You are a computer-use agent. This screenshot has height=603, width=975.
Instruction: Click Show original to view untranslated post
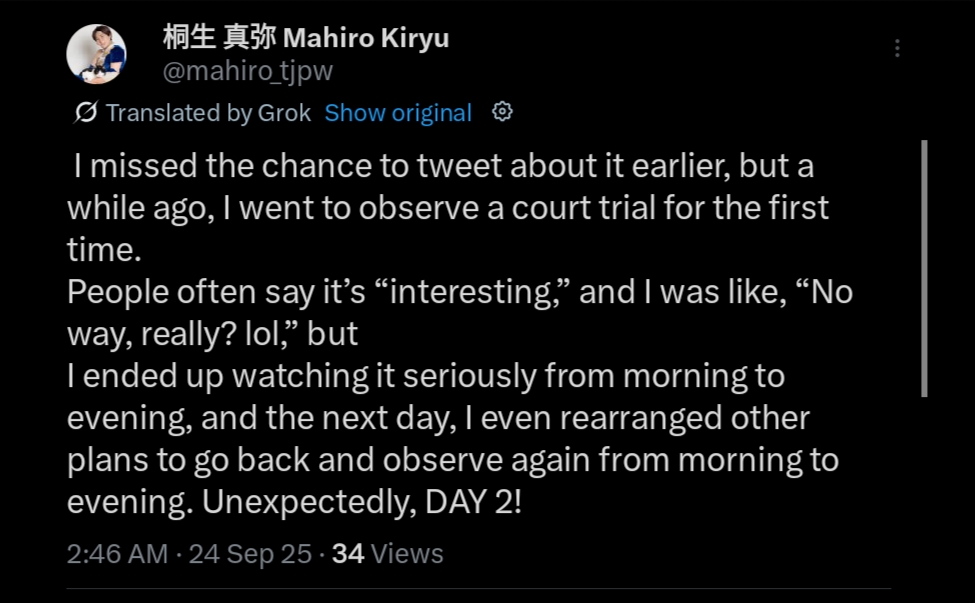(x=398, y=113)
